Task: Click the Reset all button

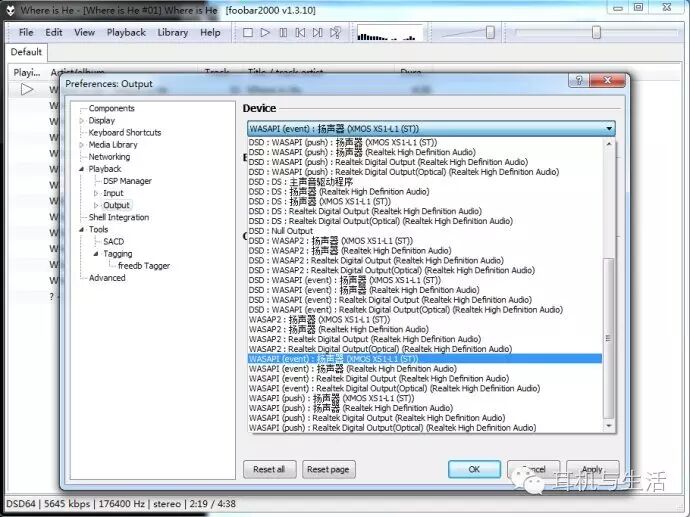Action: click(x=269, y=469)
